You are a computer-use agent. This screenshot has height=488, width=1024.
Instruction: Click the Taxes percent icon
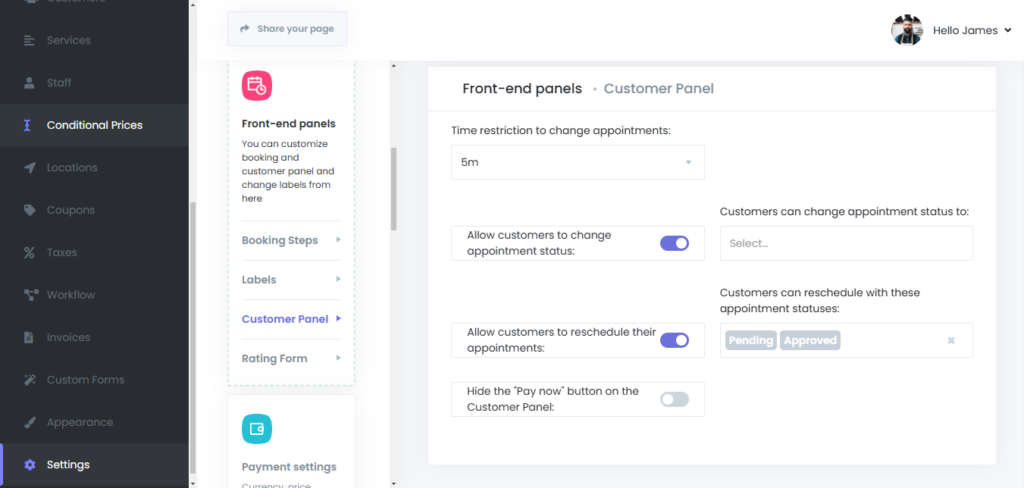tap(29, 253)
